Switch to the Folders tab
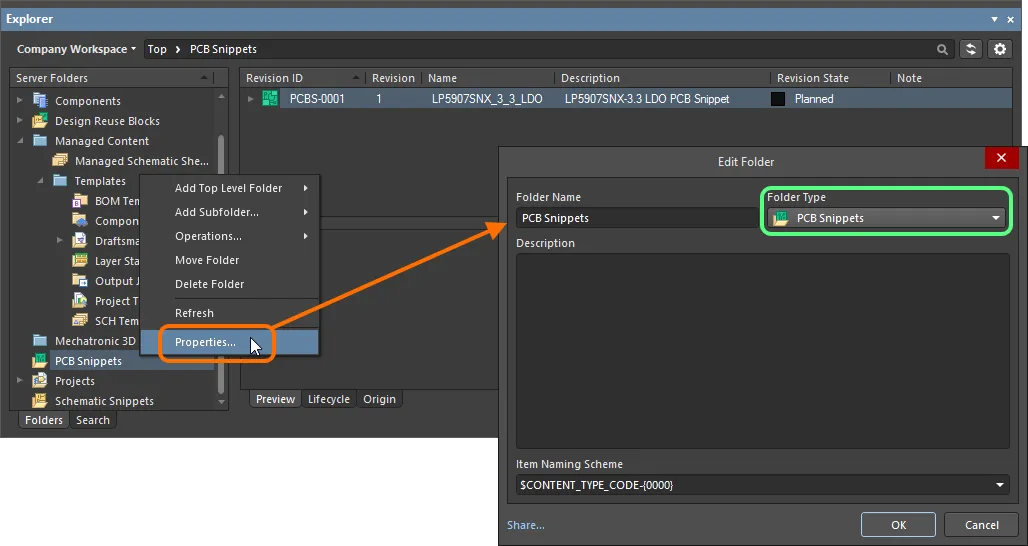This screenshot has height=546, width=1028. pos(44,420)
